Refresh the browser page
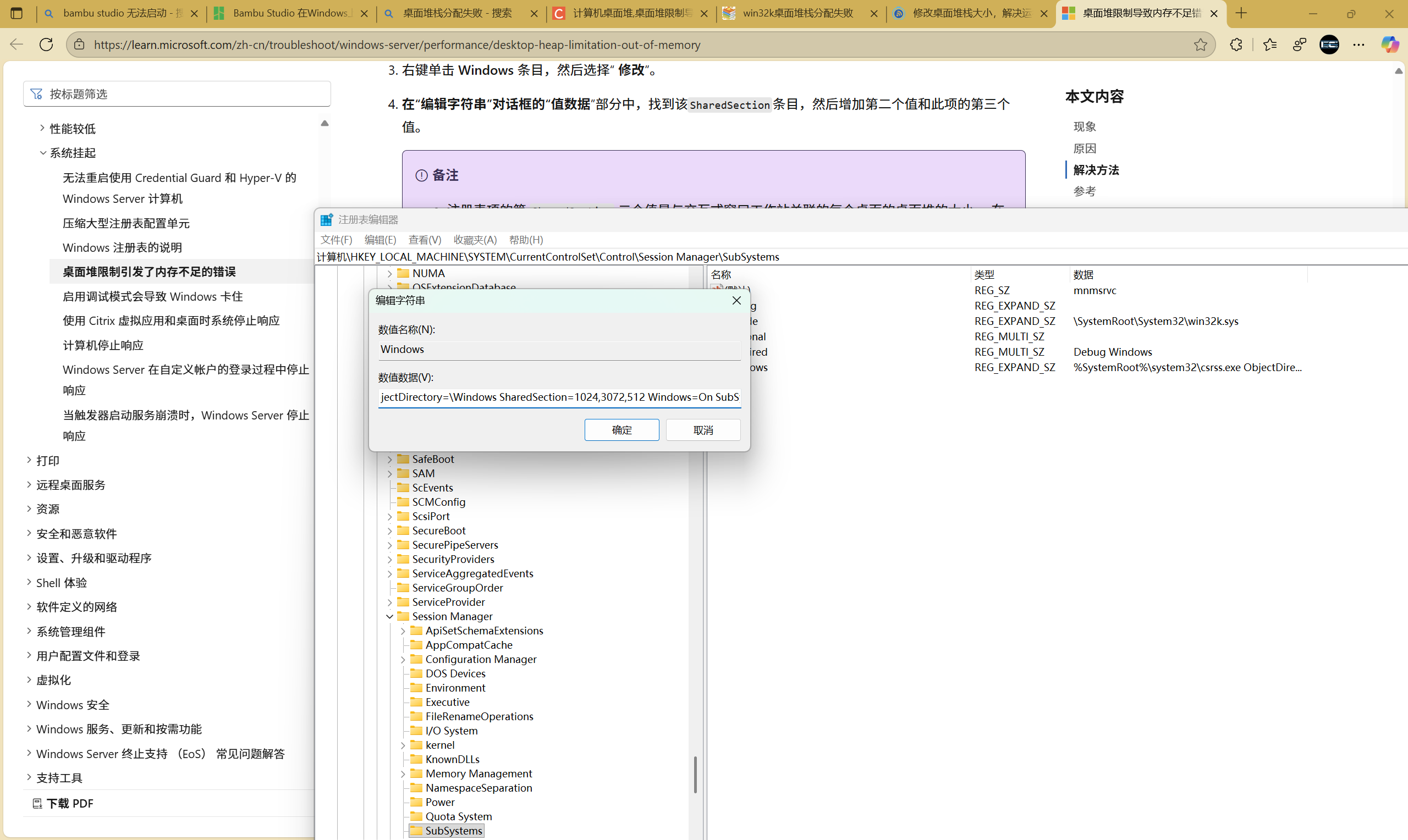This screenshot has height=840, width=1408. [46, 44]
